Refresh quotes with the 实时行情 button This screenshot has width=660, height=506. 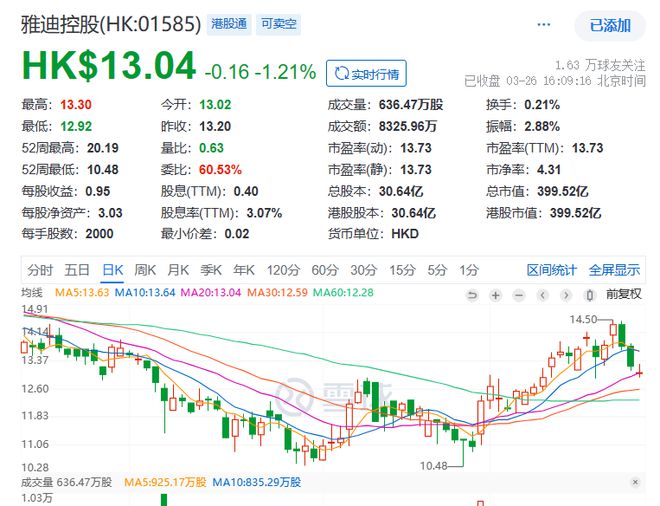click(x=366, y=74)
